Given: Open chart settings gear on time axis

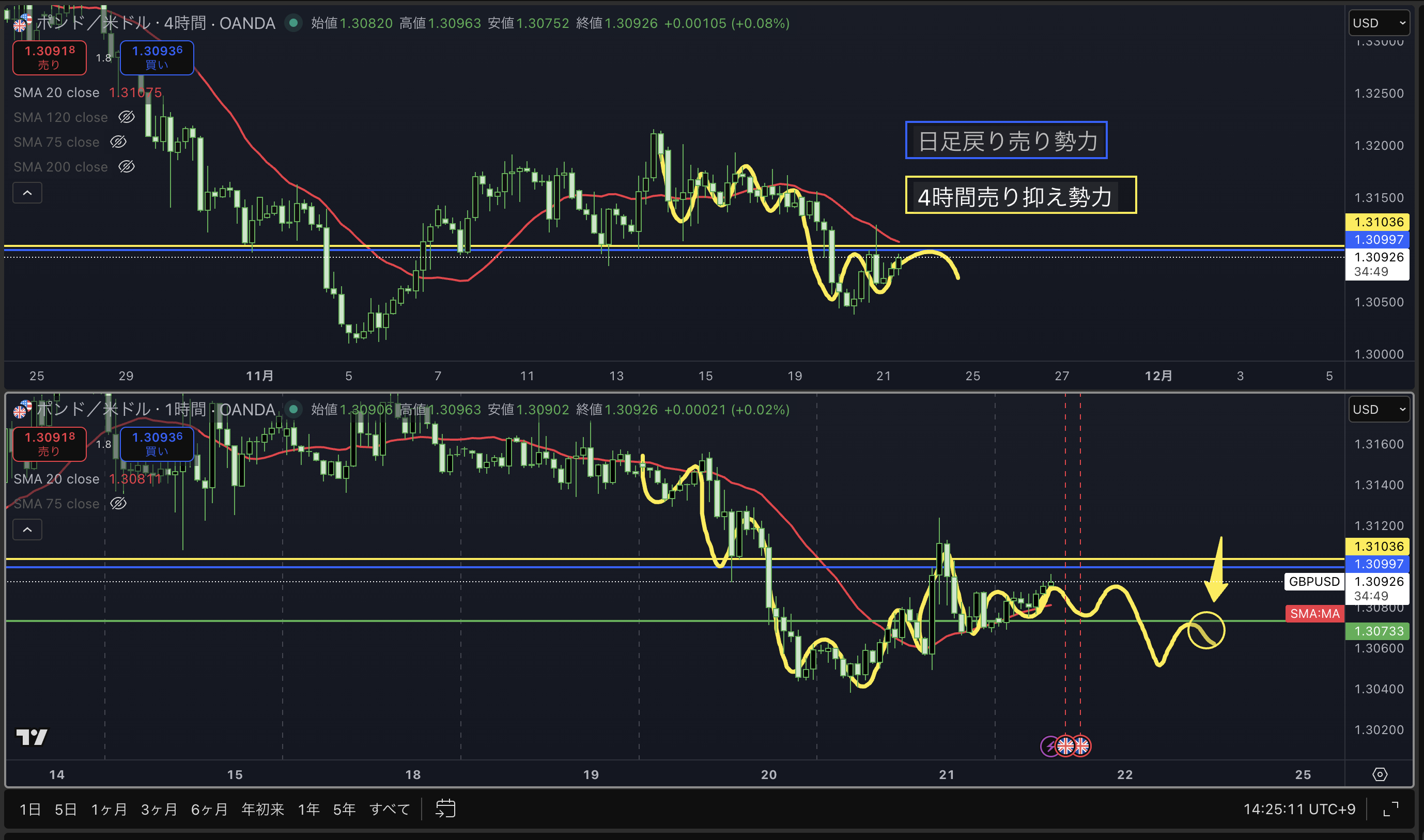Looking at the screenshot, I should [x=1380, y=774].
